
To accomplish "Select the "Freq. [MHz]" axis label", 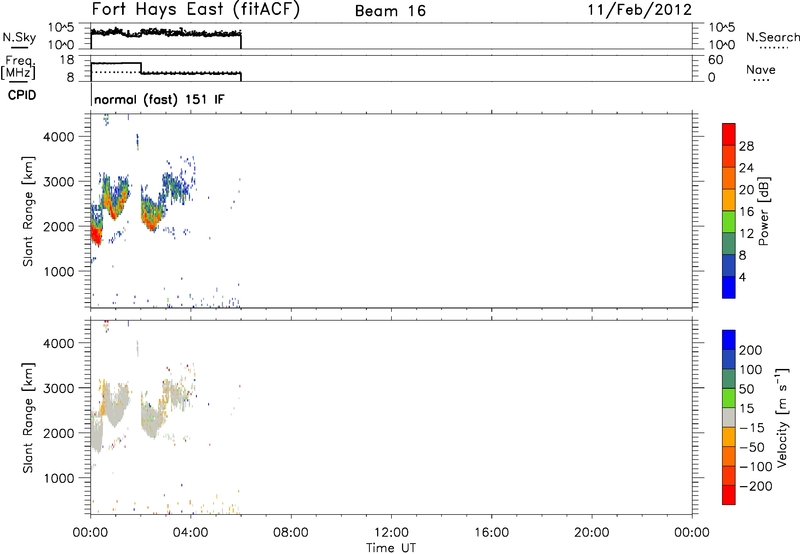I will [x=18, y=67].
